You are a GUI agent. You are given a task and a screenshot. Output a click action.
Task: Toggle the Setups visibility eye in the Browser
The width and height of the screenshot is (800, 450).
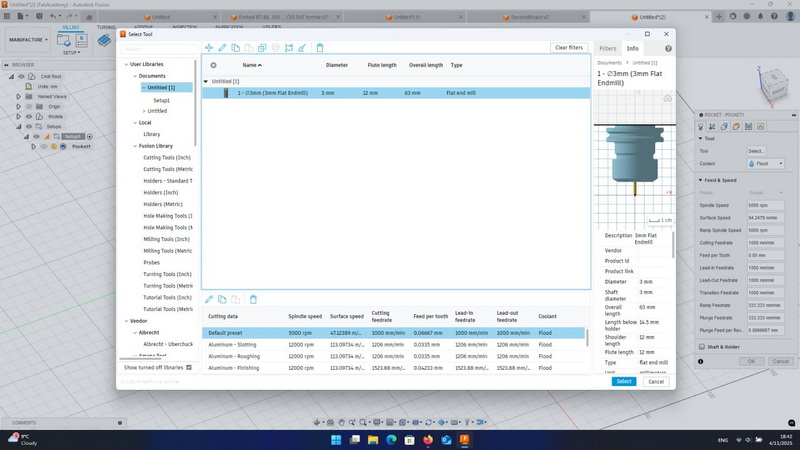click(x=29, y=127)
